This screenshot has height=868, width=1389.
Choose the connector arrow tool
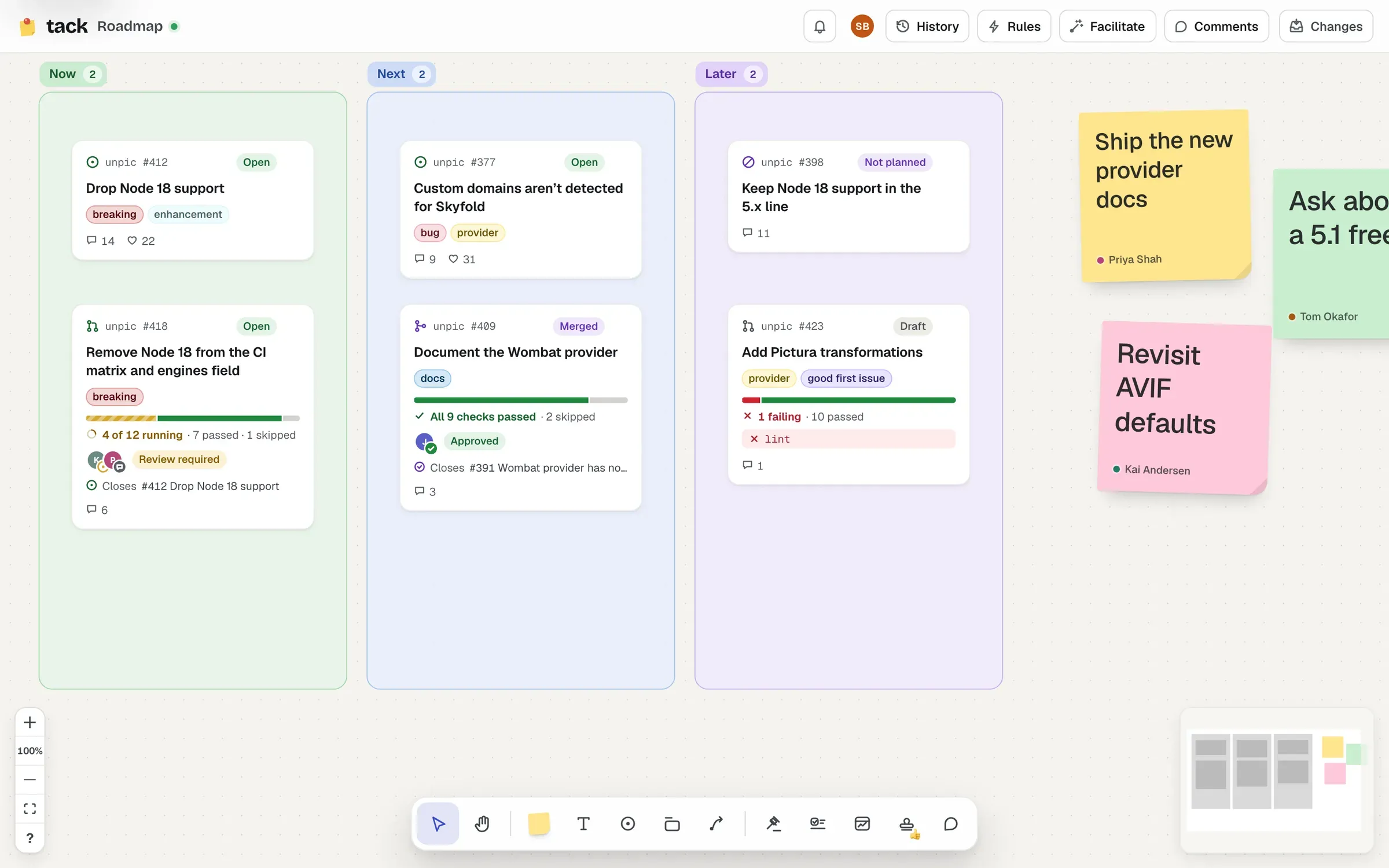716,823
